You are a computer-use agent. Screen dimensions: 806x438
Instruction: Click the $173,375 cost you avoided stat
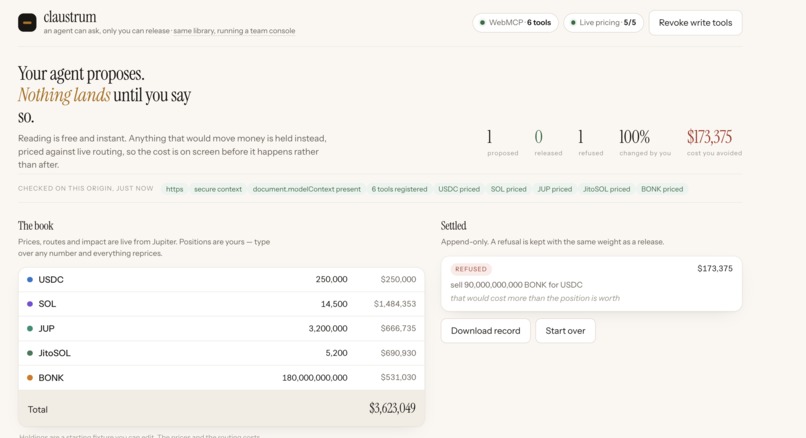pyautogui.click(x=714, y=142)
